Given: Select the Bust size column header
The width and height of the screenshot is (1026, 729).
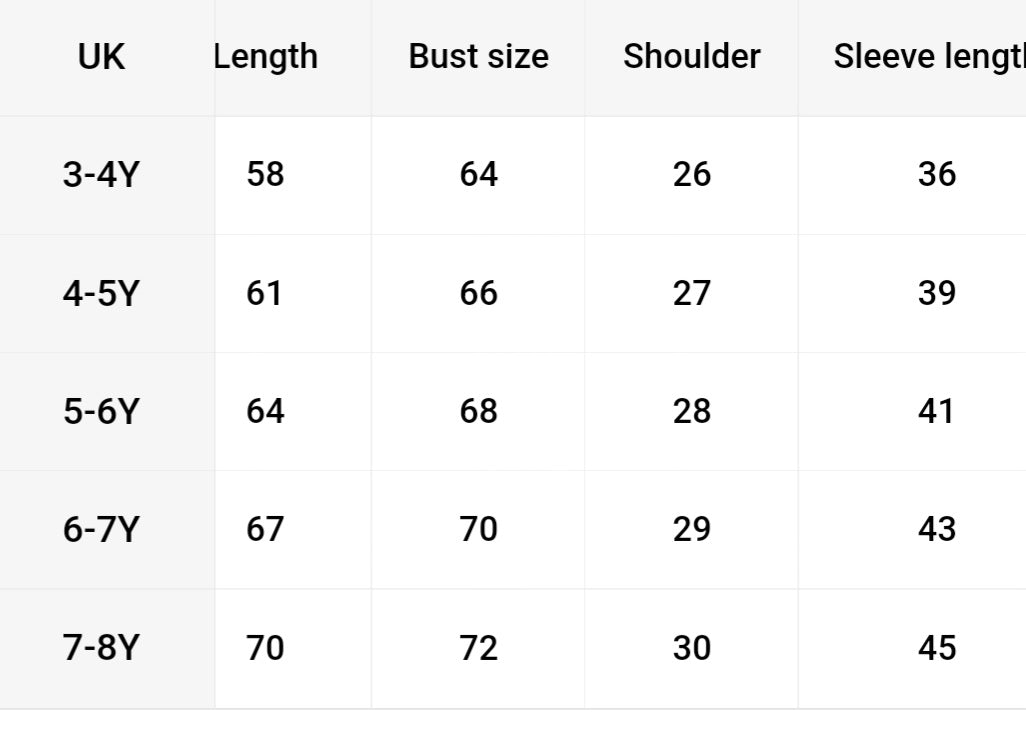Looking at the screenshot, I should point(478,57).
